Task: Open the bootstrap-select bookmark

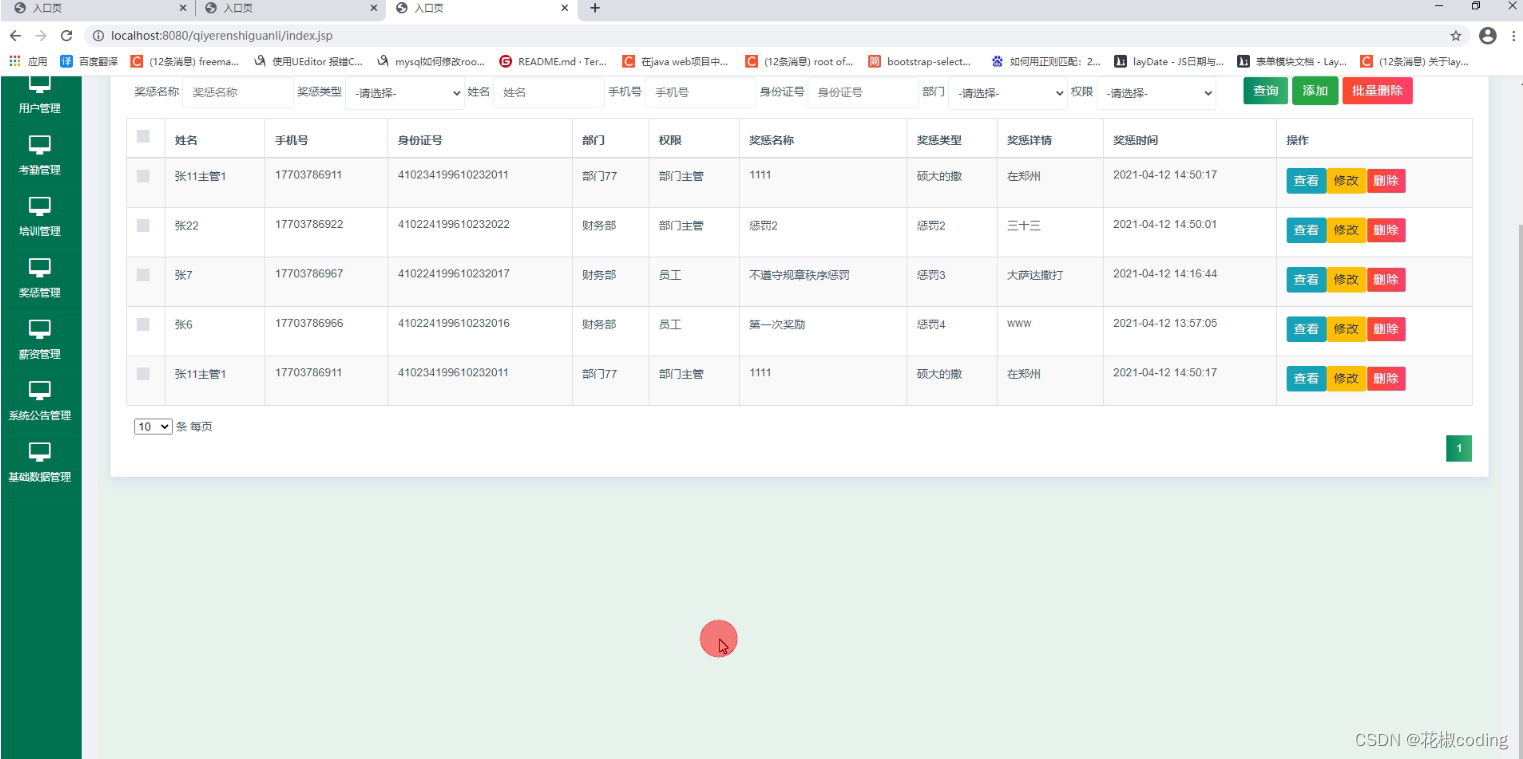Action: click(x=919, y=61)
